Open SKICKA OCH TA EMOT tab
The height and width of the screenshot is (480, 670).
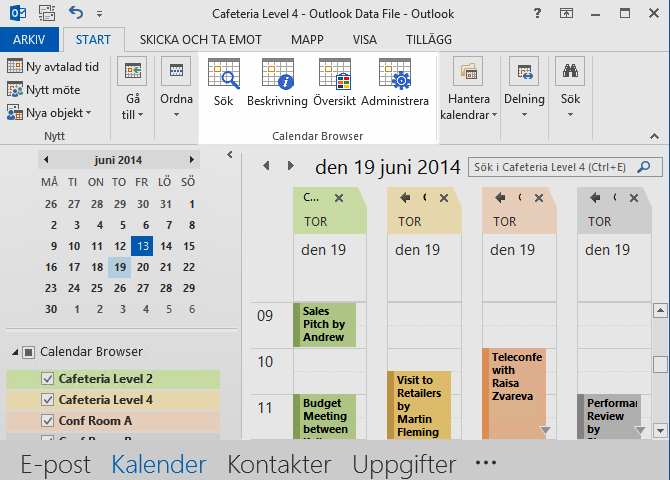[200, 40]
